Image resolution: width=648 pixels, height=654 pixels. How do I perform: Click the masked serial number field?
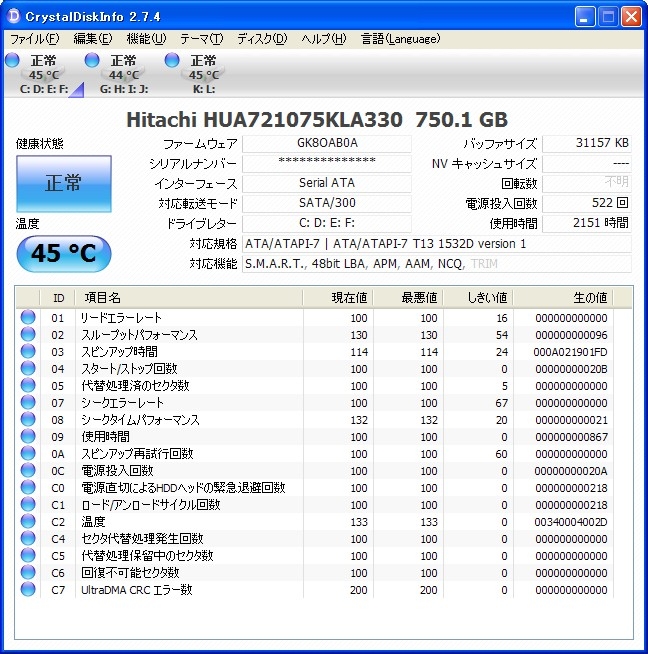327,164
